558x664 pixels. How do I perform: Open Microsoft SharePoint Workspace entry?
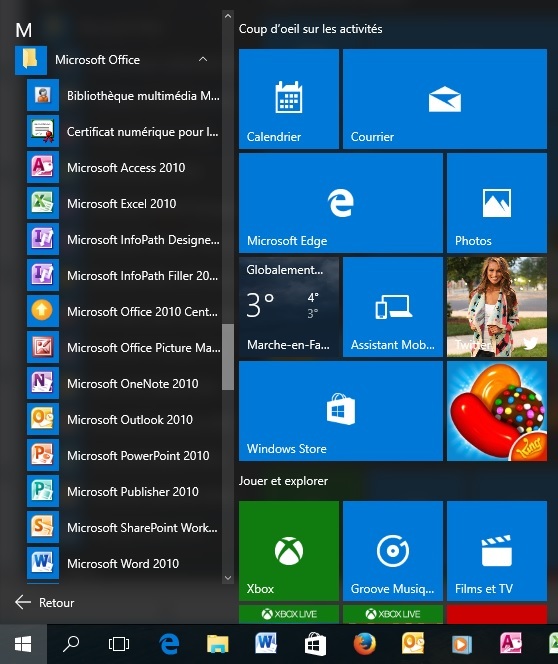[x=124, y=528]
